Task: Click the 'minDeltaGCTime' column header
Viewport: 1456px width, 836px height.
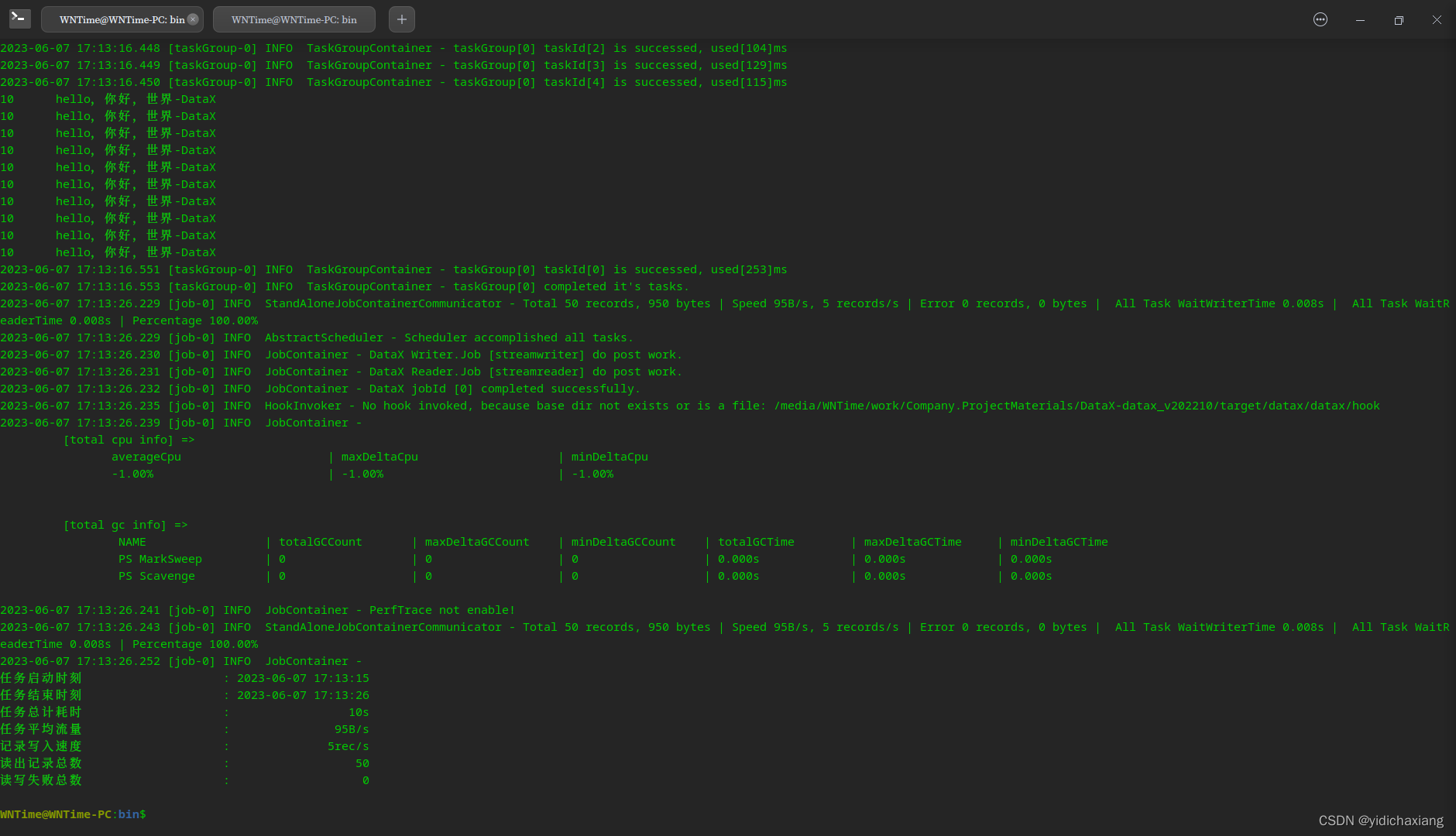Action: click(1059, 542)
